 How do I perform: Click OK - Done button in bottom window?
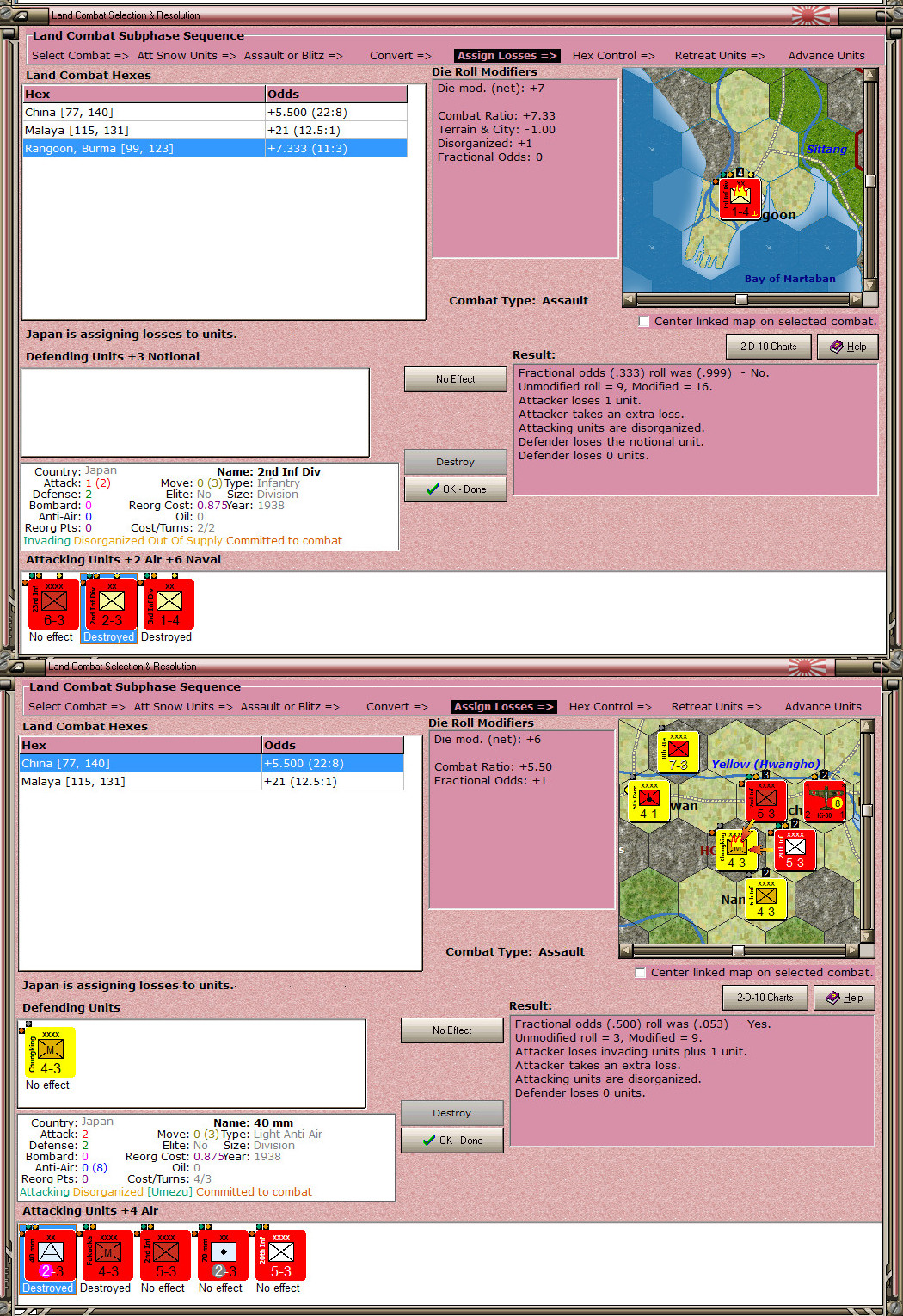[451, 1141]
